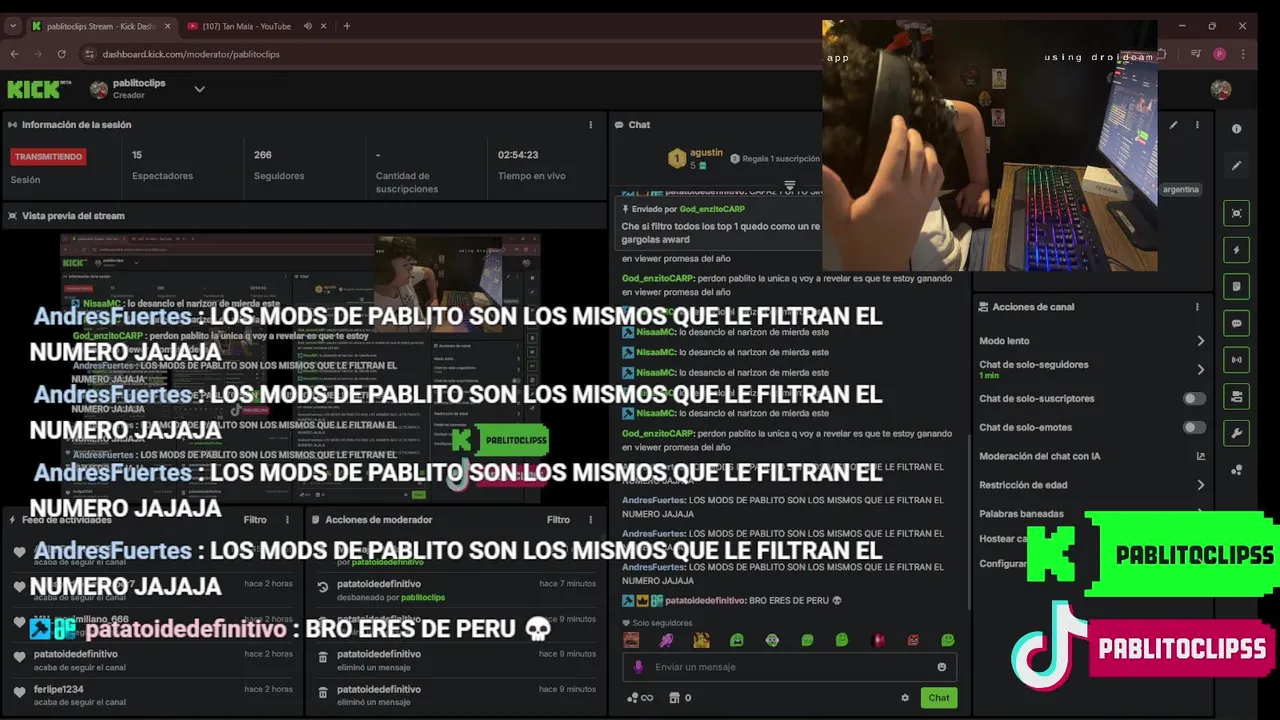The image size is (1280, 720).
Task: Click Moderación del chat con IA label
Action: (x=1039, y=456)
